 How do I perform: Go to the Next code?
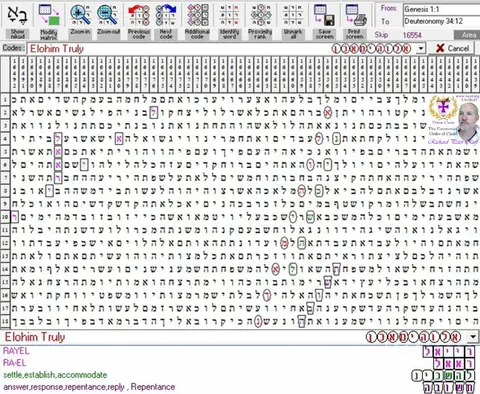tap(166, 21)
